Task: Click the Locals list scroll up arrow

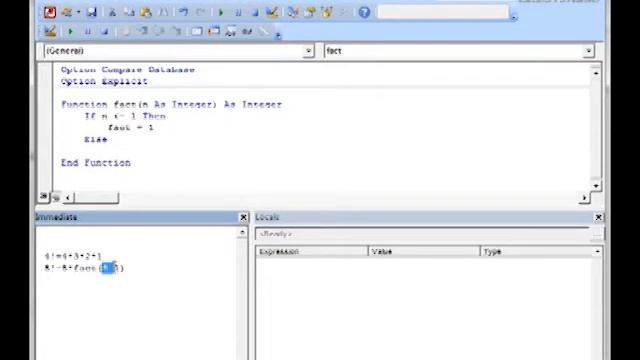Action: [x=598, y=251]
